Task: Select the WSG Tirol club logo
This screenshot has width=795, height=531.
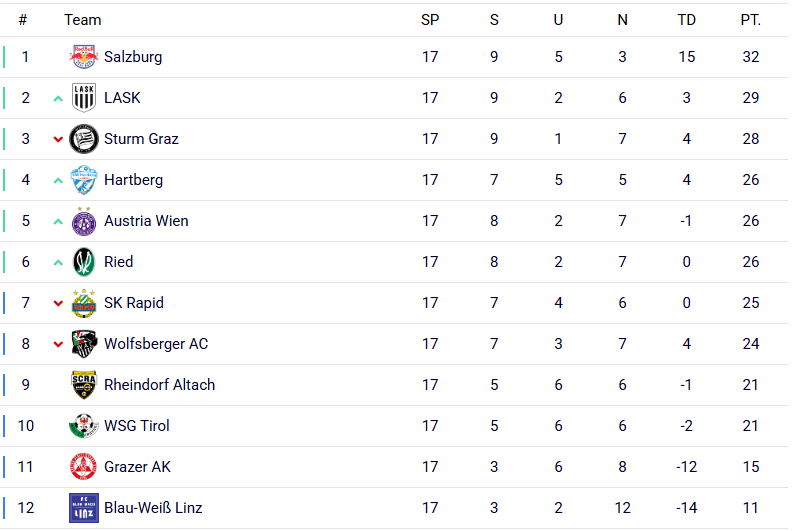Action: (84, 426)
